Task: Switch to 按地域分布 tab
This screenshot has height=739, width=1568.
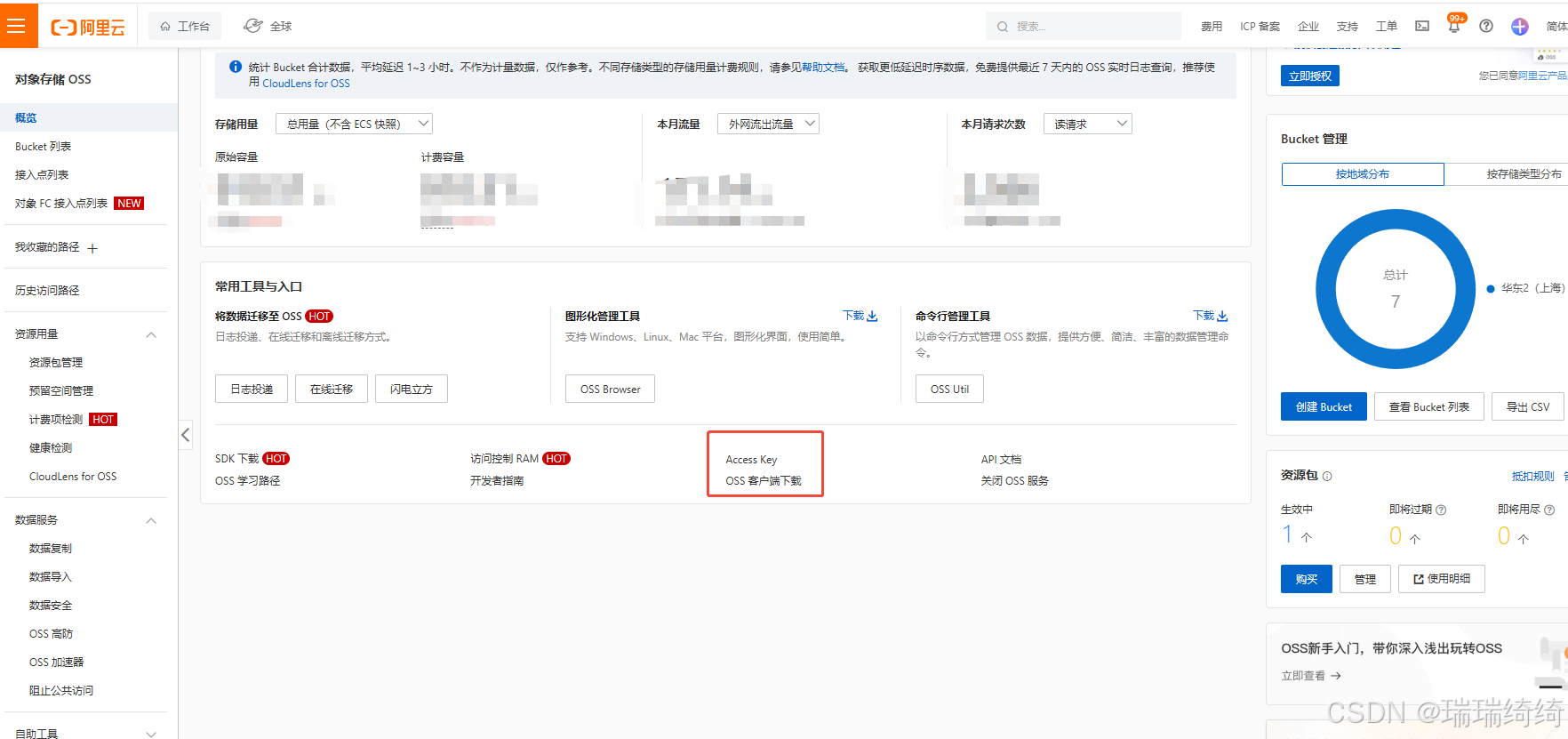Action: click(x=1363, y=174)
